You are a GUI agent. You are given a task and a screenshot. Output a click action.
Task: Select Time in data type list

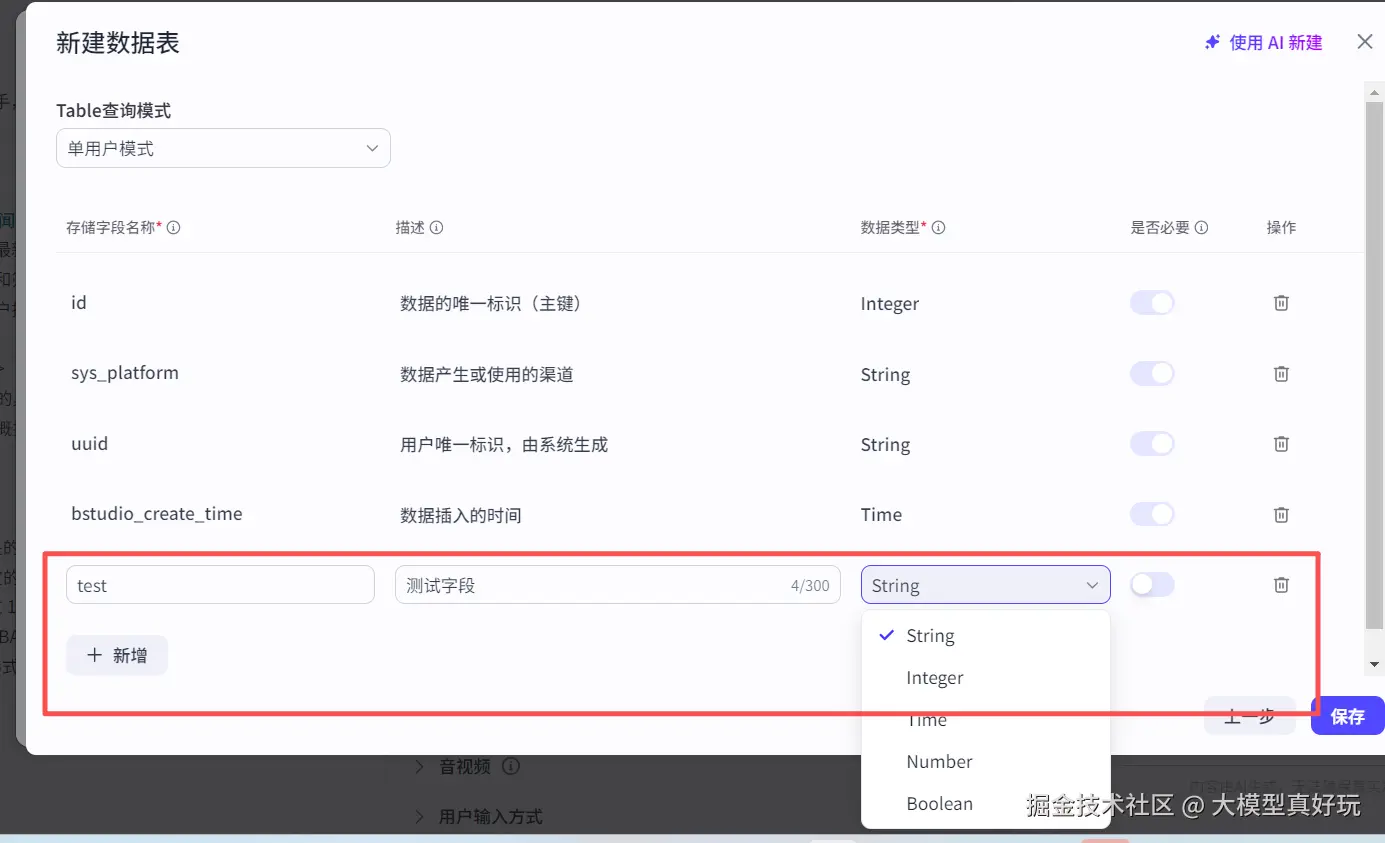985,720
